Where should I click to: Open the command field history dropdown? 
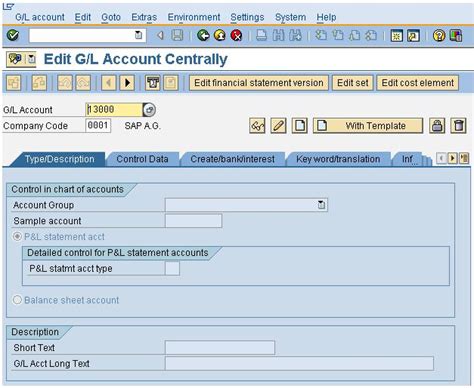(138, 35)
